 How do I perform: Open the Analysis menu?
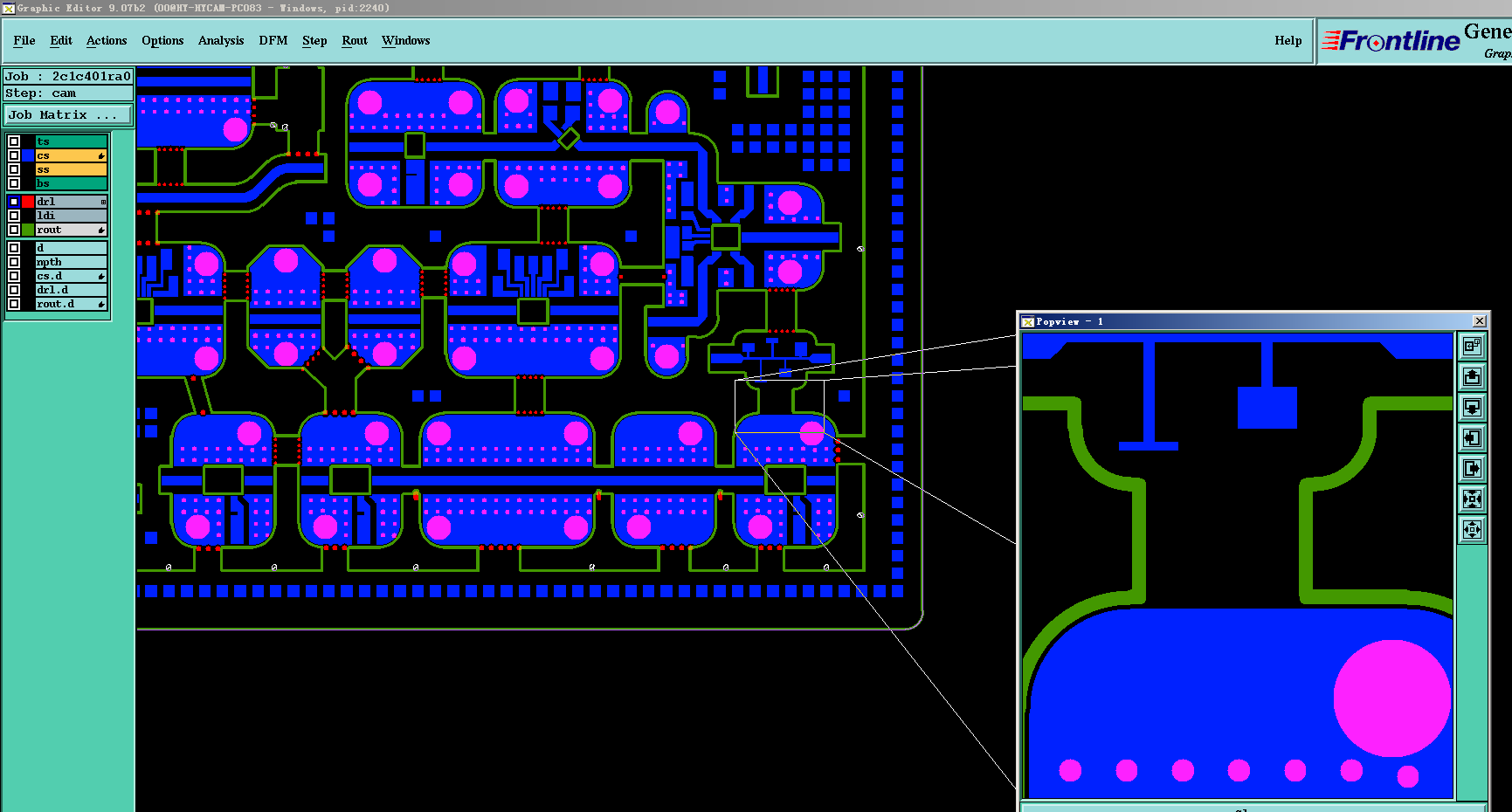(221, 40)
